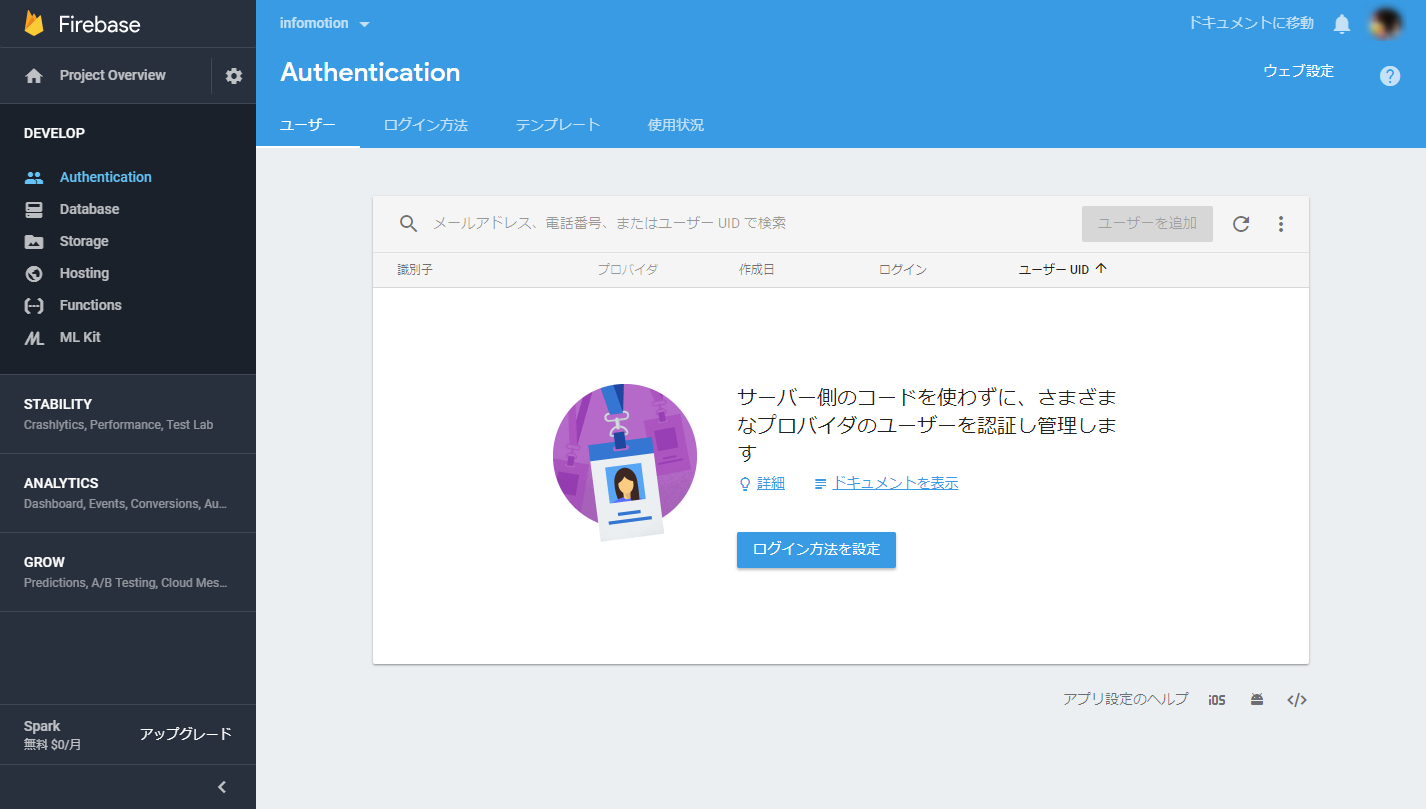Open the notifications bell
1426x809 pixels.
(1341, 22)
